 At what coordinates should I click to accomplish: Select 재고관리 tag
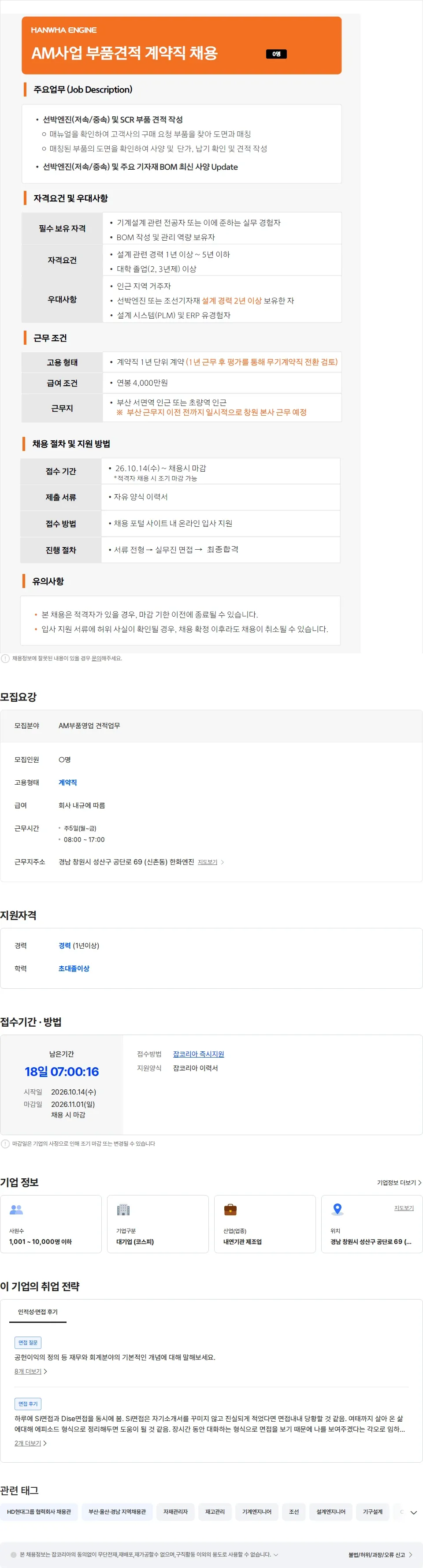pyautogui.click(x=215, y=1512)
